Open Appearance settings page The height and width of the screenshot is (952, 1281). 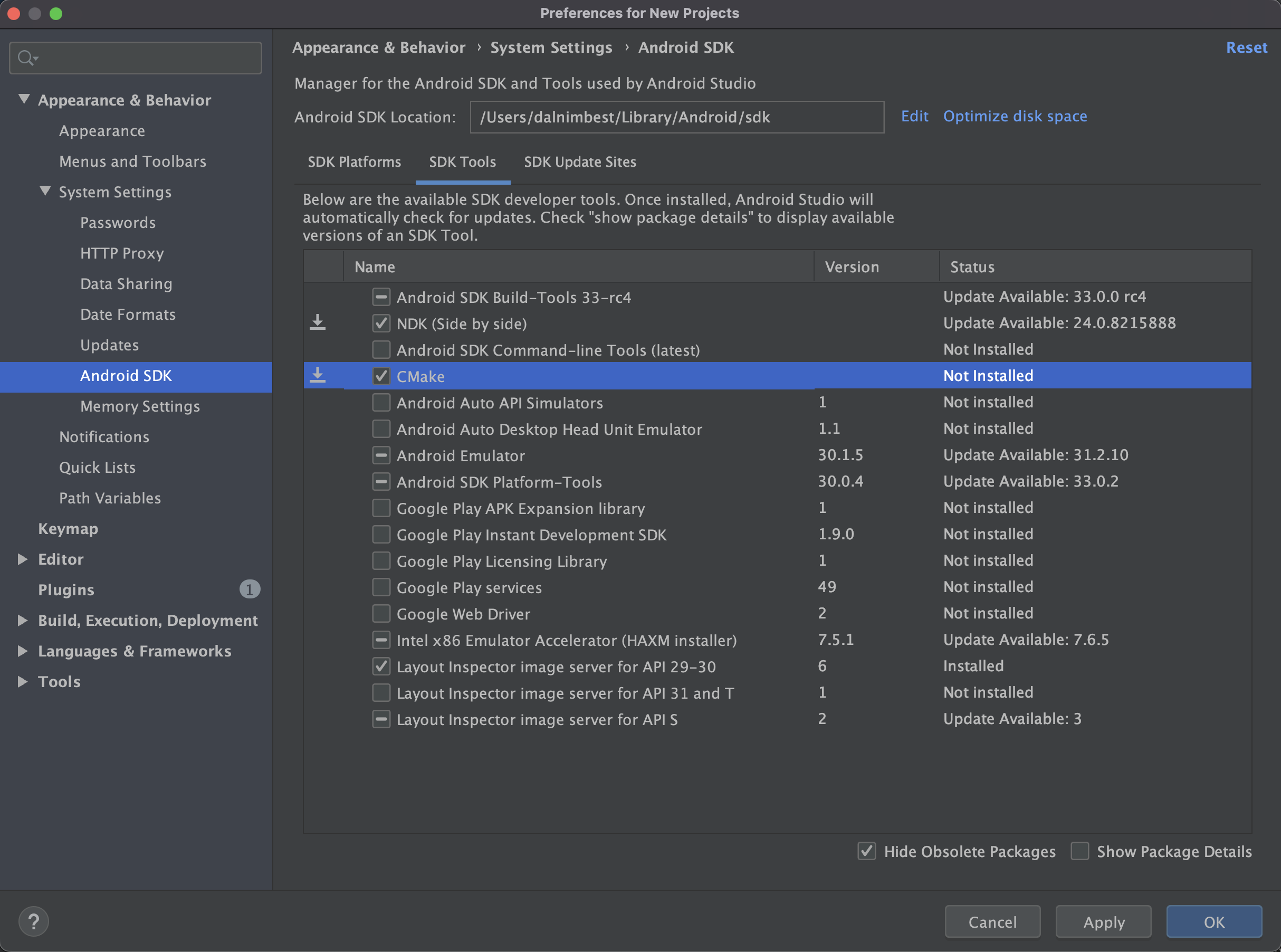coord(102,131)
